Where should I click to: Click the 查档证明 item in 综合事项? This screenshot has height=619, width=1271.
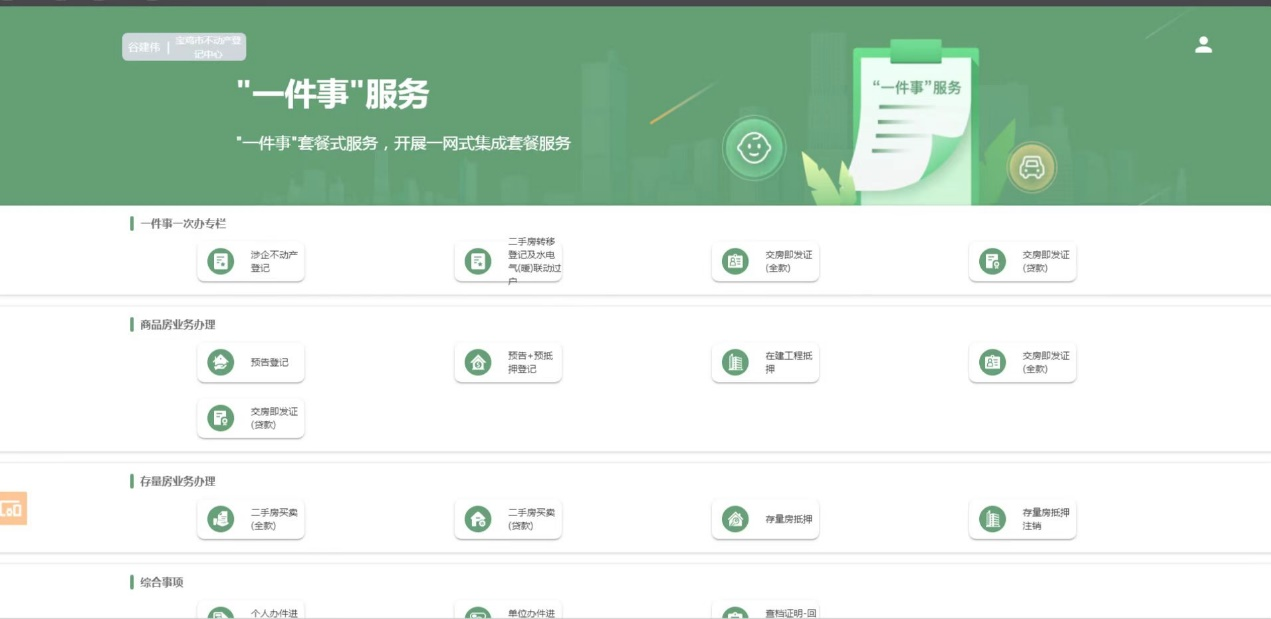(x=765, y=612)
